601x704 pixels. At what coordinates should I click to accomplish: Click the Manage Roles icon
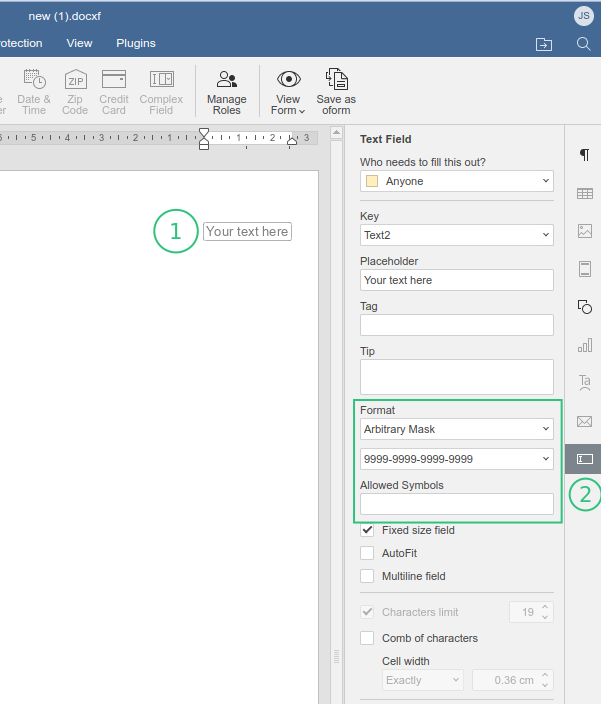(226, 91)
